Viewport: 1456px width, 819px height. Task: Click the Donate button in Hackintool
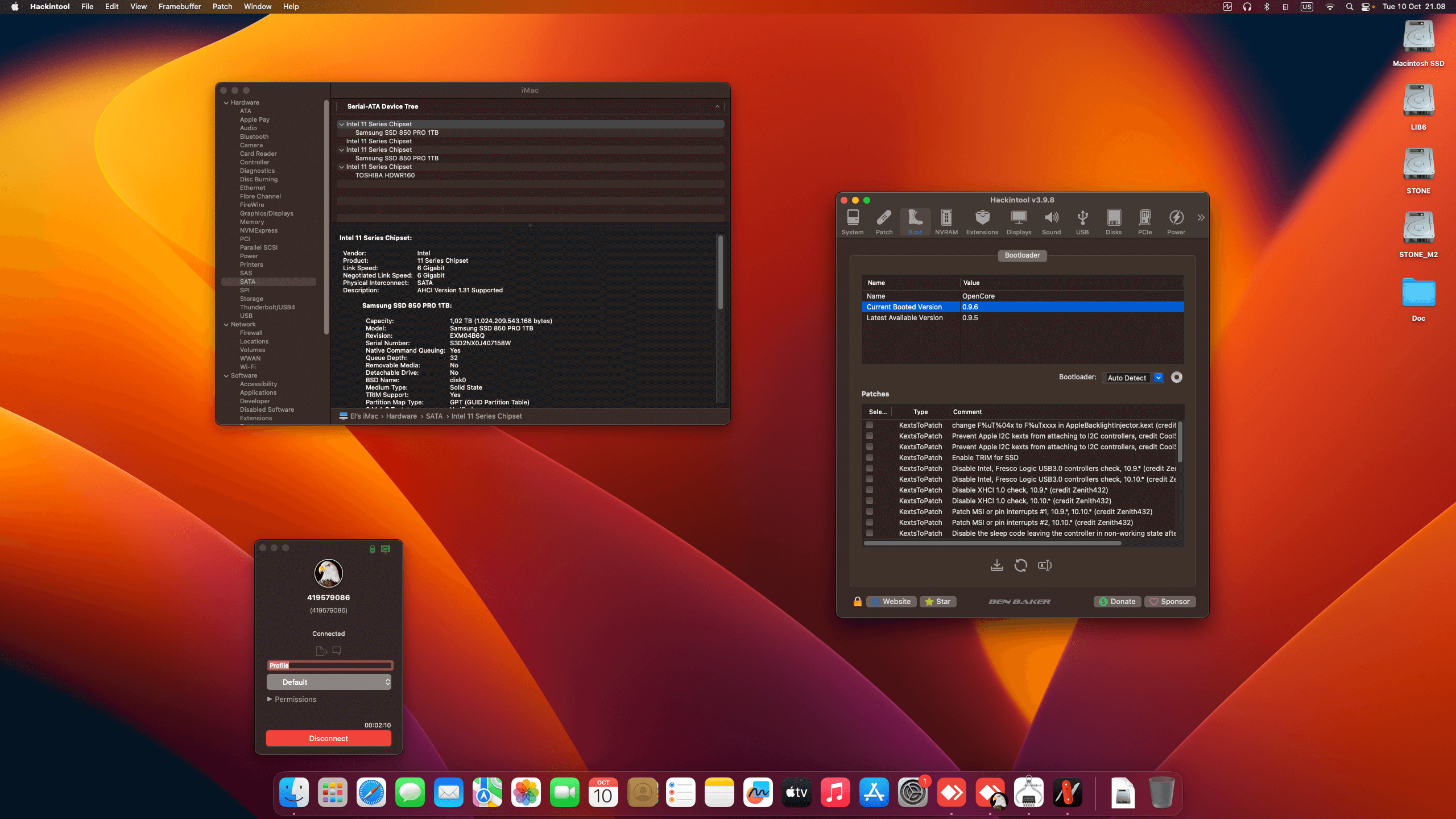coord(1116,601)
